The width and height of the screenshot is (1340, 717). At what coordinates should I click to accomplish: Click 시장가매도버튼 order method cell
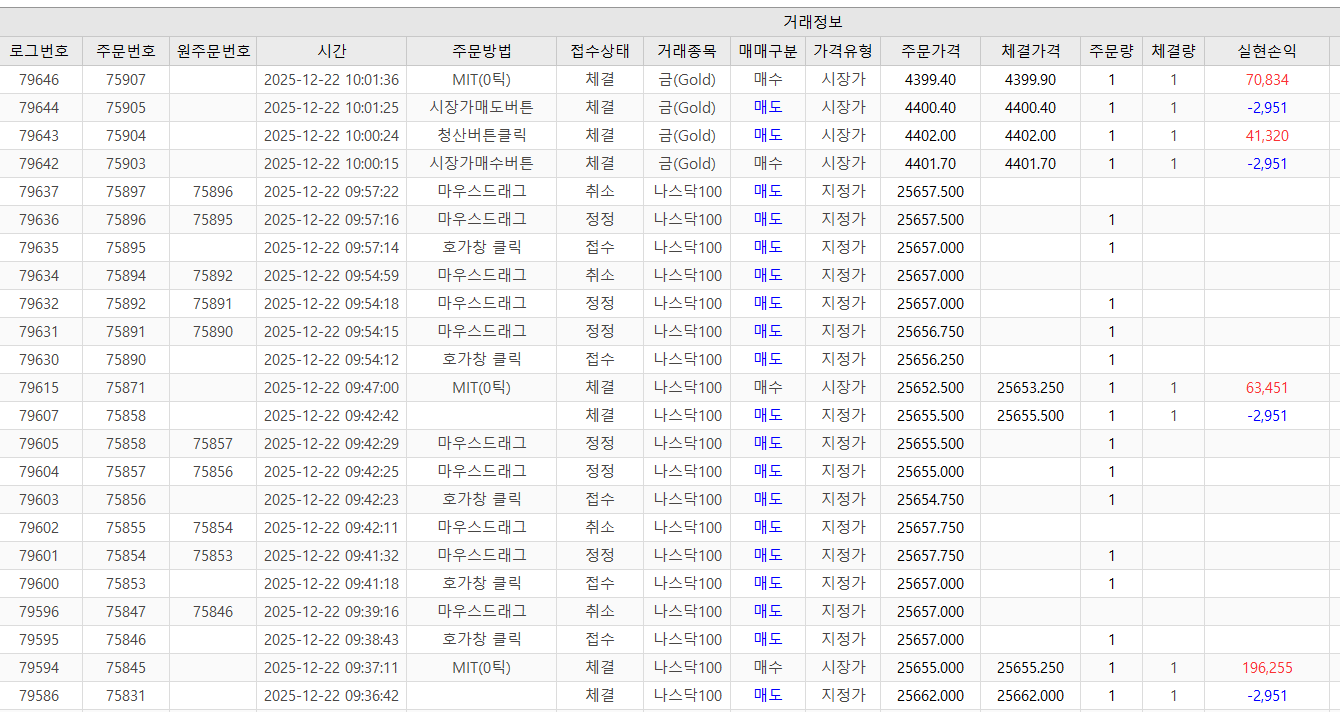(481, 108)
